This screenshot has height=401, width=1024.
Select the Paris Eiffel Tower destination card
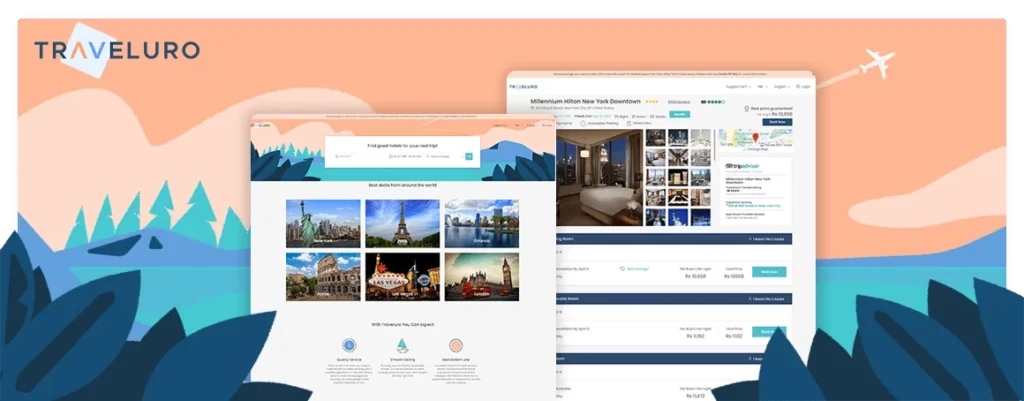point(402,223)
